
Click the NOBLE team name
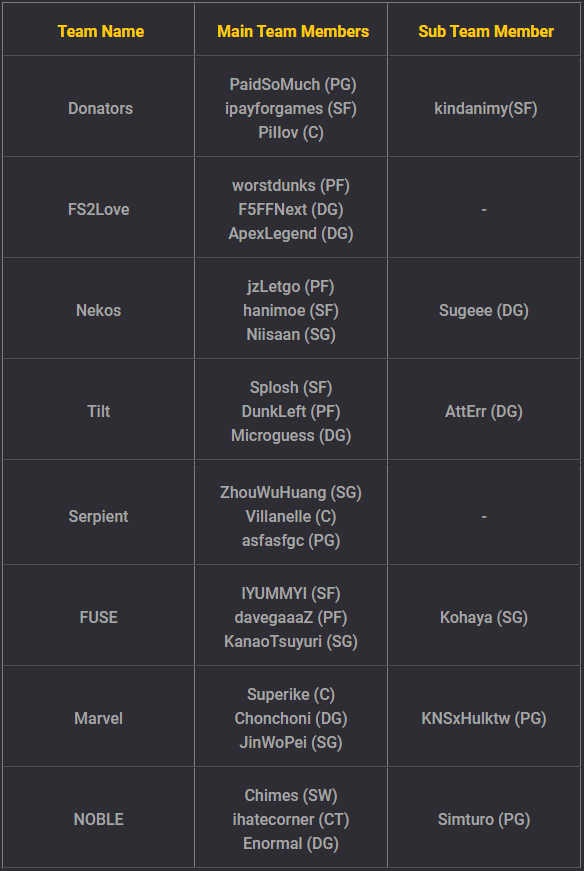98,820
